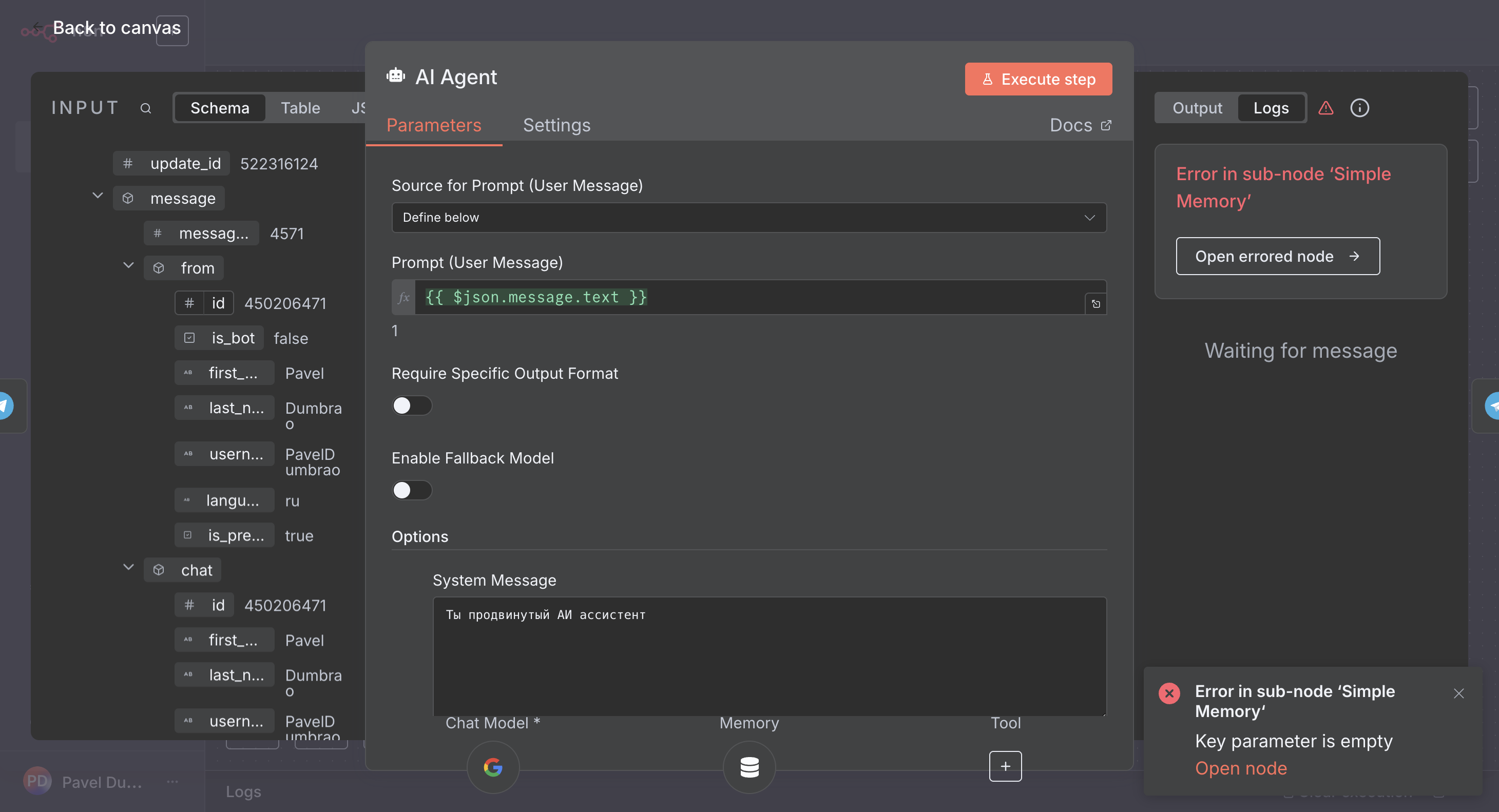Open the Source for Prompt dropdown

coord(748,218)
